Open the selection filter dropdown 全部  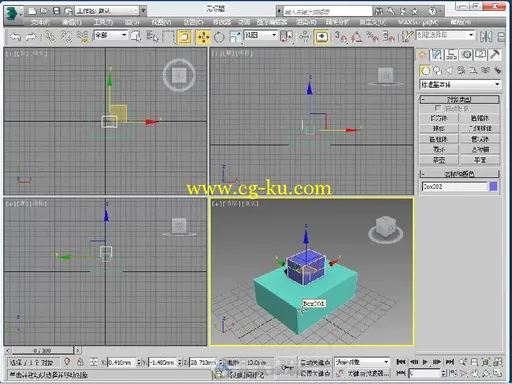point(110,35)
